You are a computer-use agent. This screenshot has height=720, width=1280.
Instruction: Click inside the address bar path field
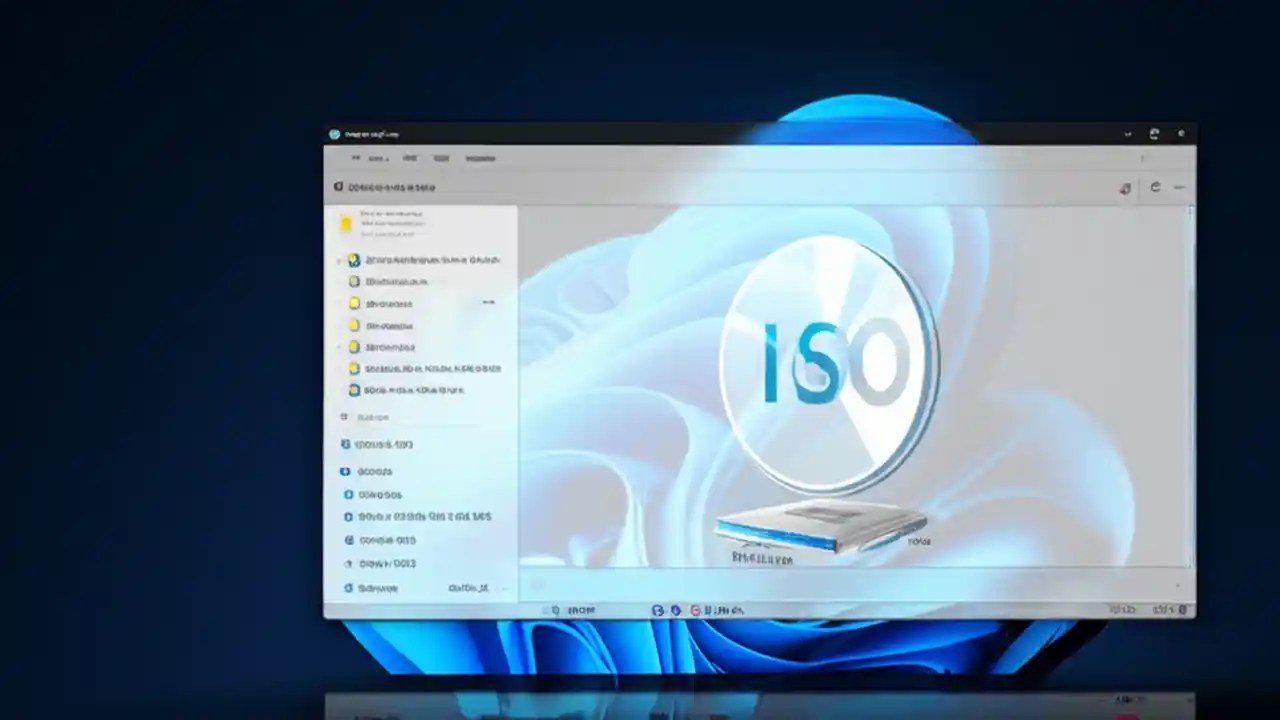click(450, 187)
